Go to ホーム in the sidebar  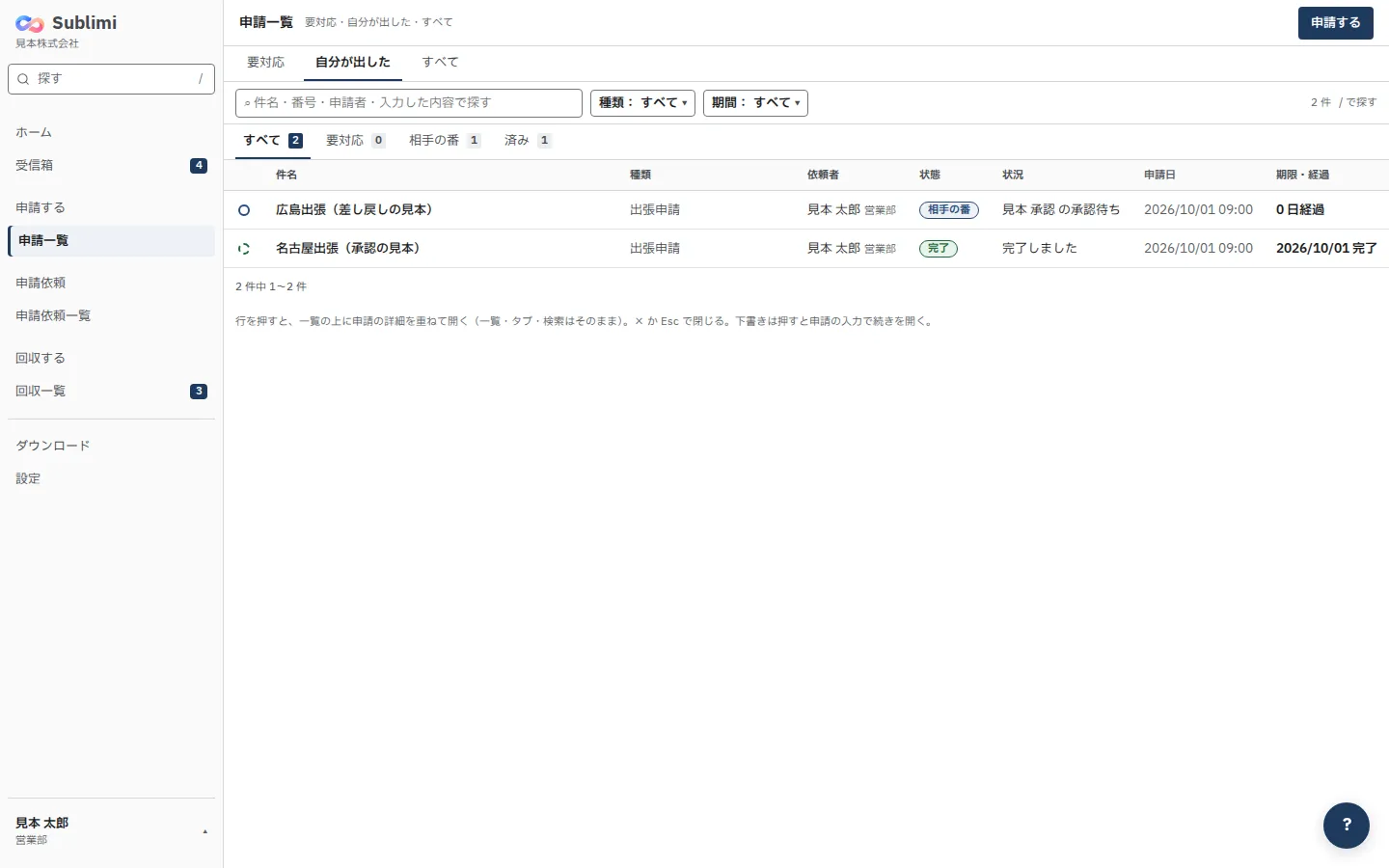[111, 133]
